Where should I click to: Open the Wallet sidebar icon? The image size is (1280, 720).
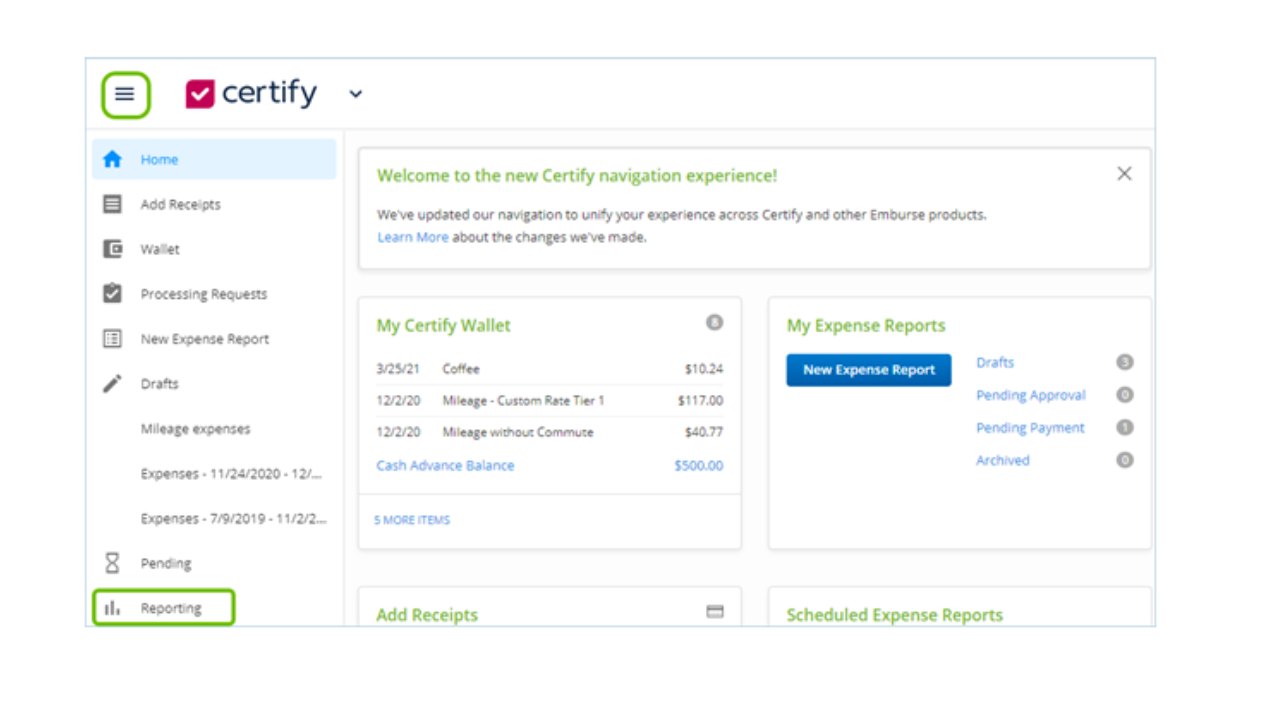[113, 249]
